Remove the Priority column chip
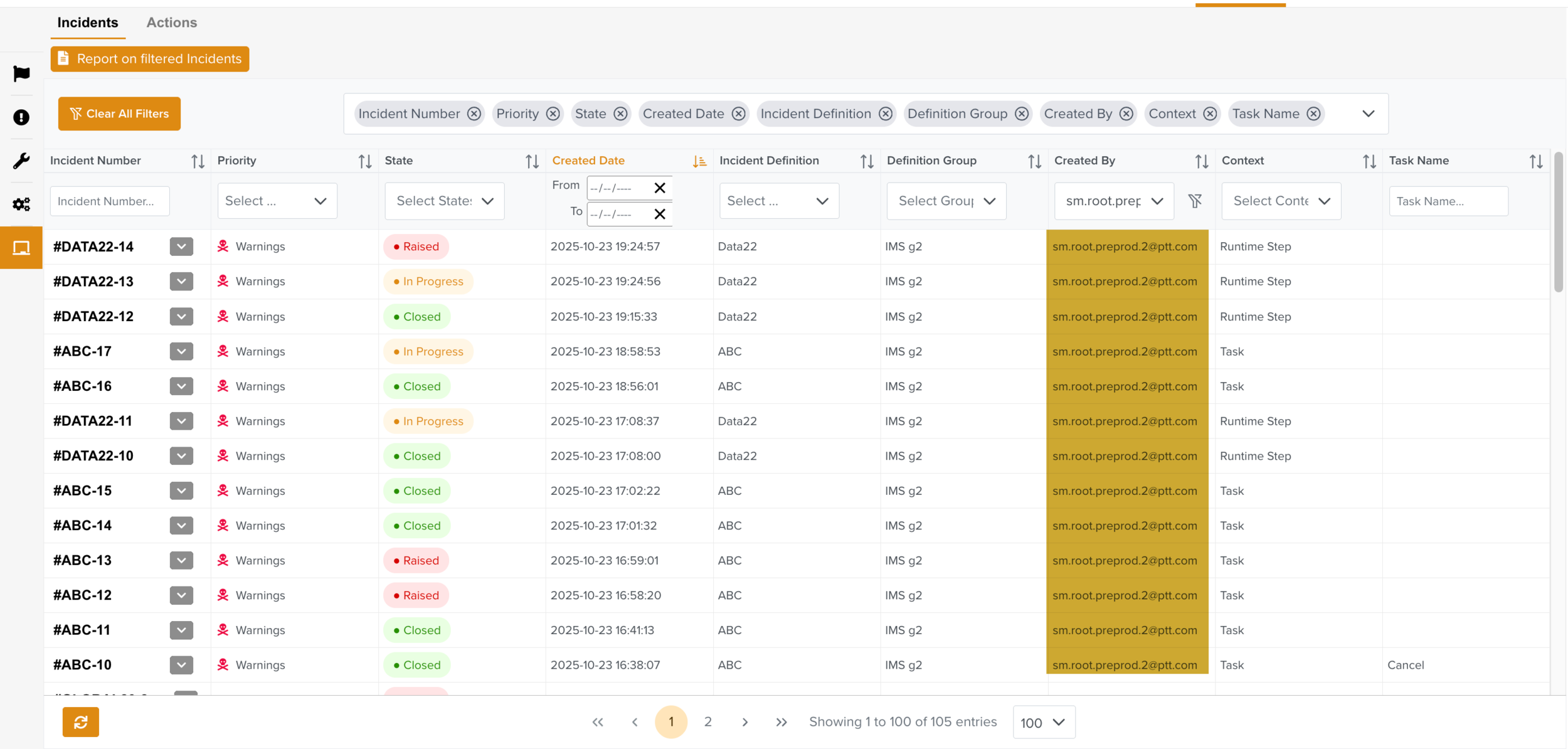 (553, 114)
